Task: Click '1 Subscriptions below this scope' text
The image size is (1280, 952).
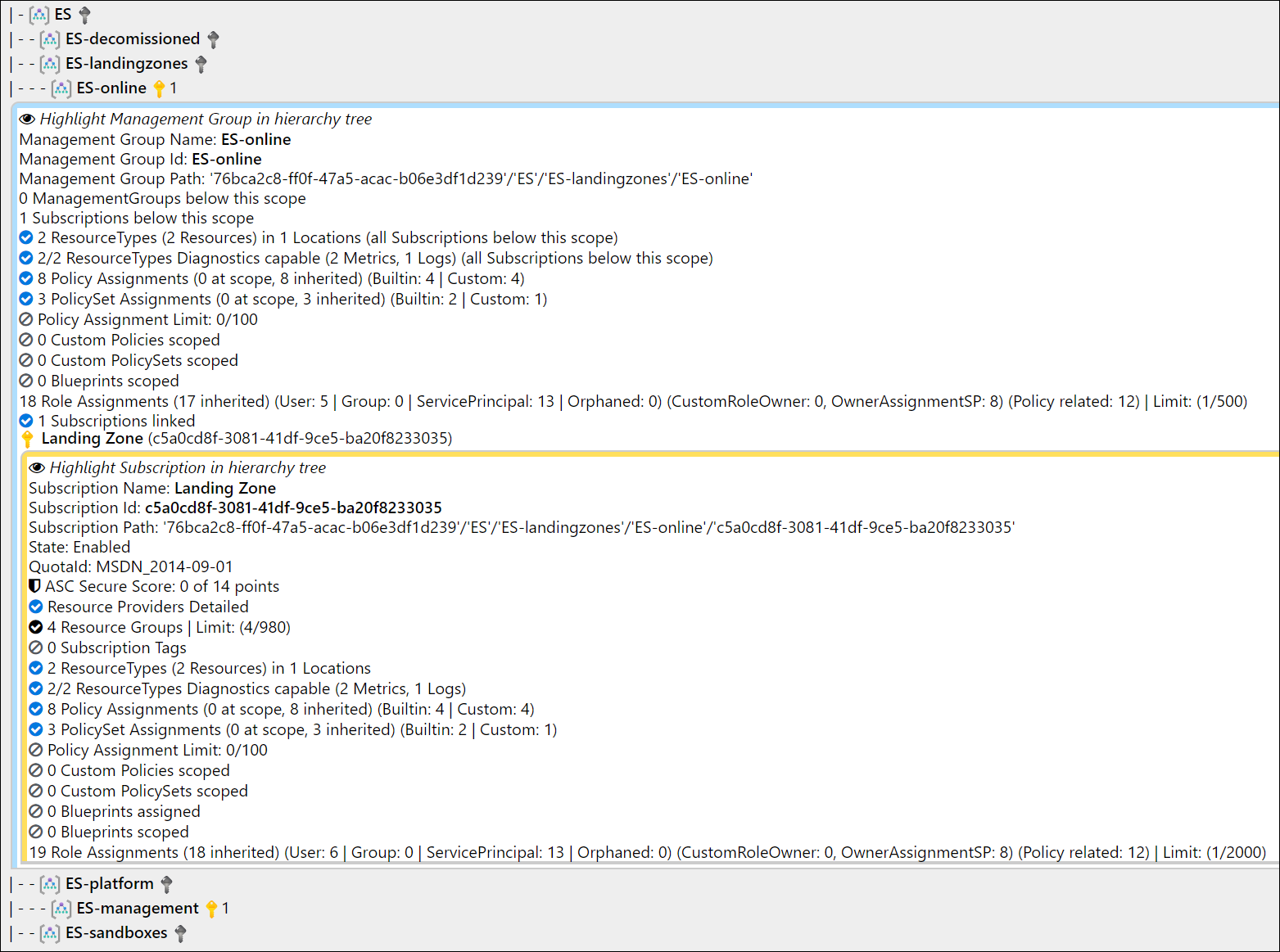Action: (x=137, y=219)
